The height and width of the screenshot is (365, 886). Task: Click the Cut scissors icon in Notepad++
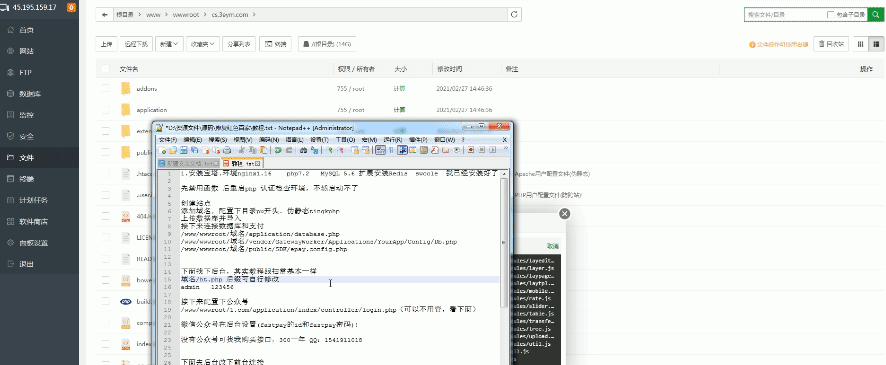click(241, 150)
